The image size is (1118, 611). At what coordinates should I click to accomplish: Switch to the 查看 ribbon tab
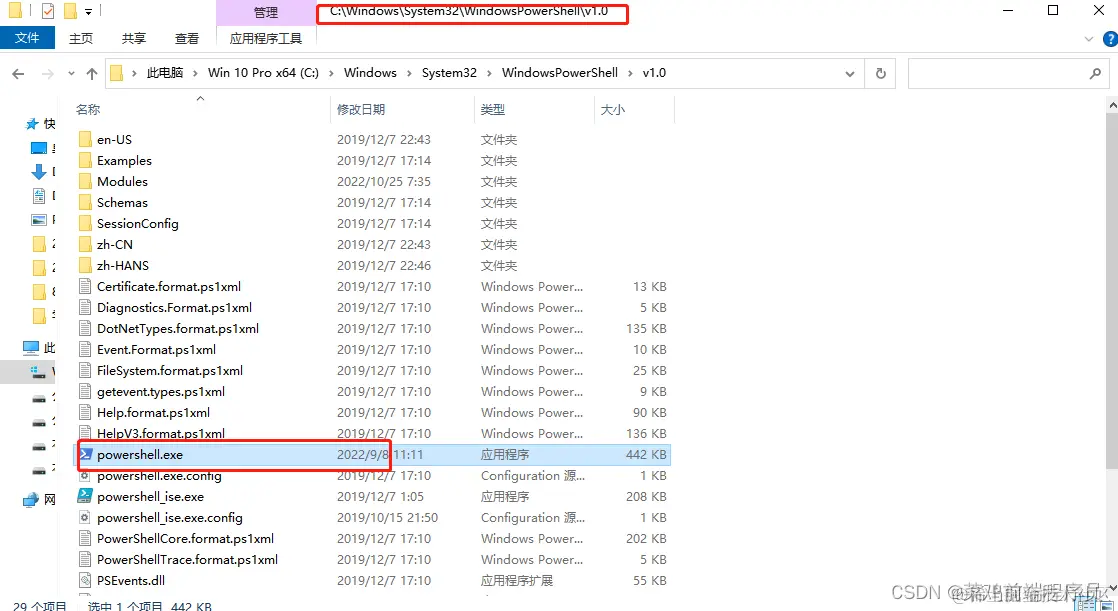[187, 38]
